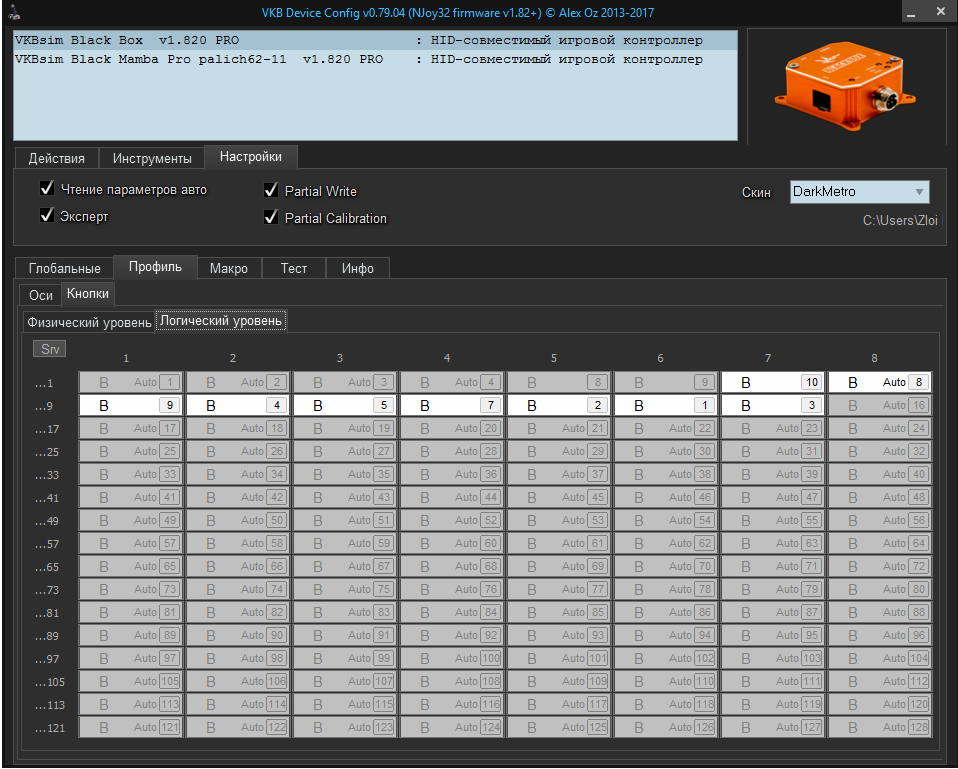Open the Макро tab
The width and height of the screenshot is (958, 769).
[229, 268]
